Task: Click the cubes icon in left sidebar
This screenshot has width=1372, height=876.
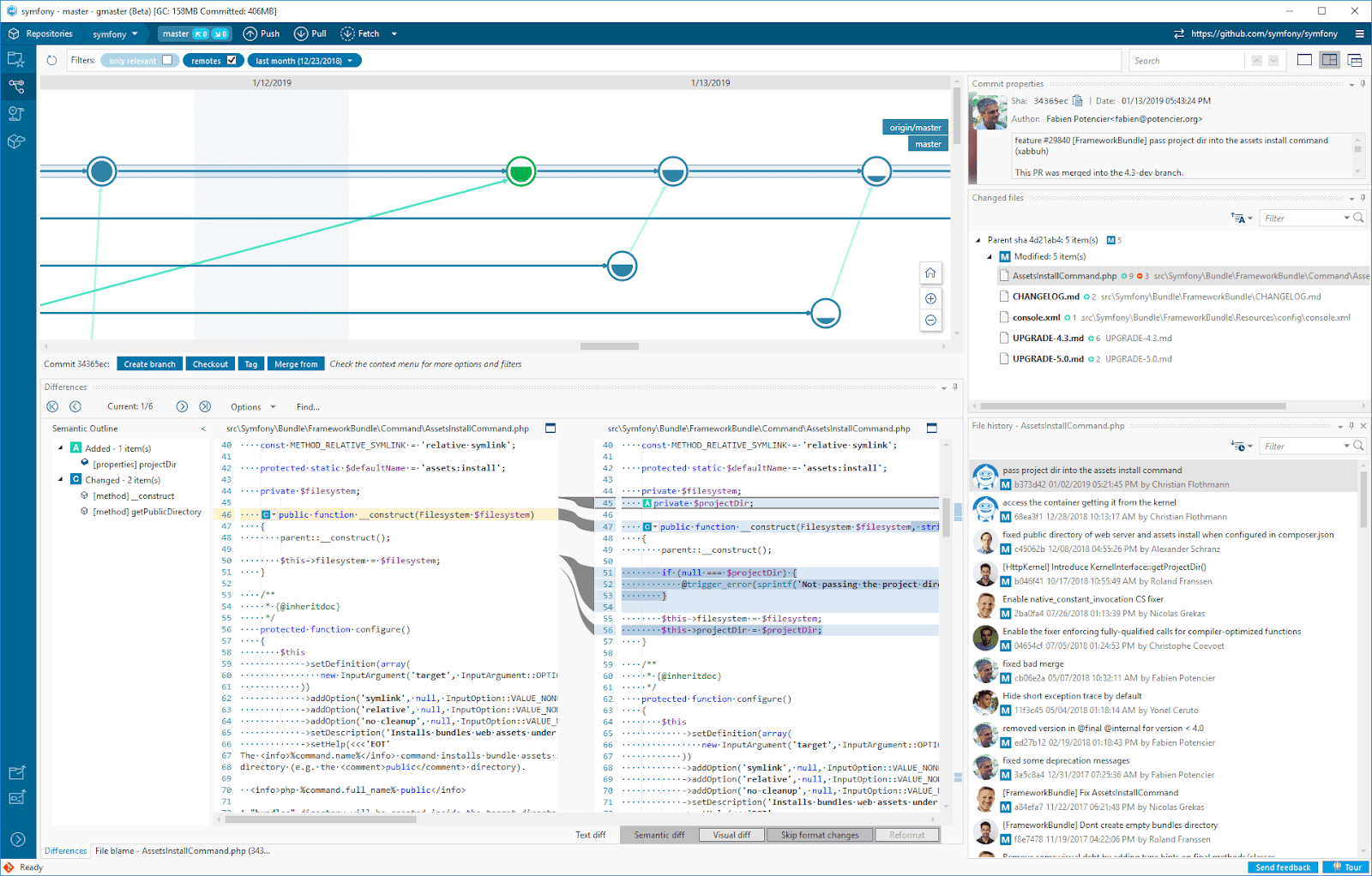Action: [16, 141]
